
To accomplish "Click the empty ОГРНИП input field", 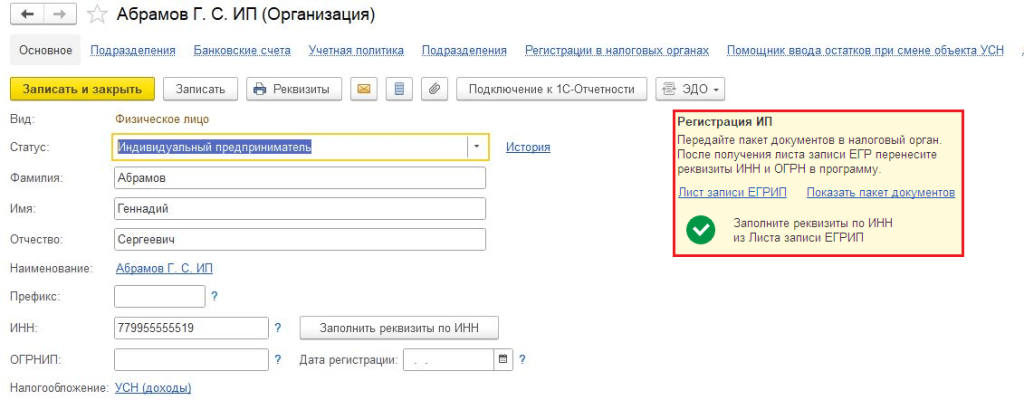I will click(x=191, y=359).
